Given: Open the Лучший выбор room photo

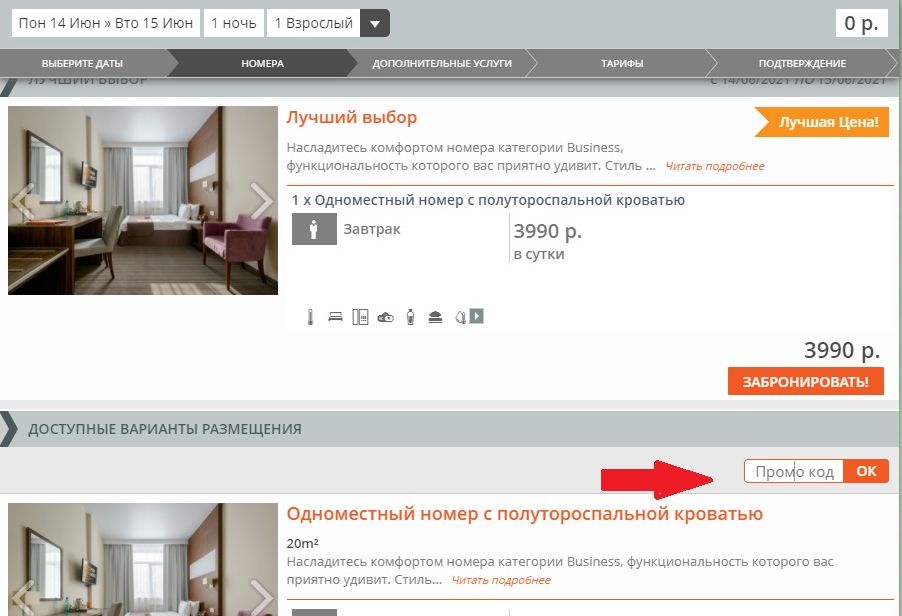Looking at the screenshot, I should pyautogui.click(x=143, y=200).
